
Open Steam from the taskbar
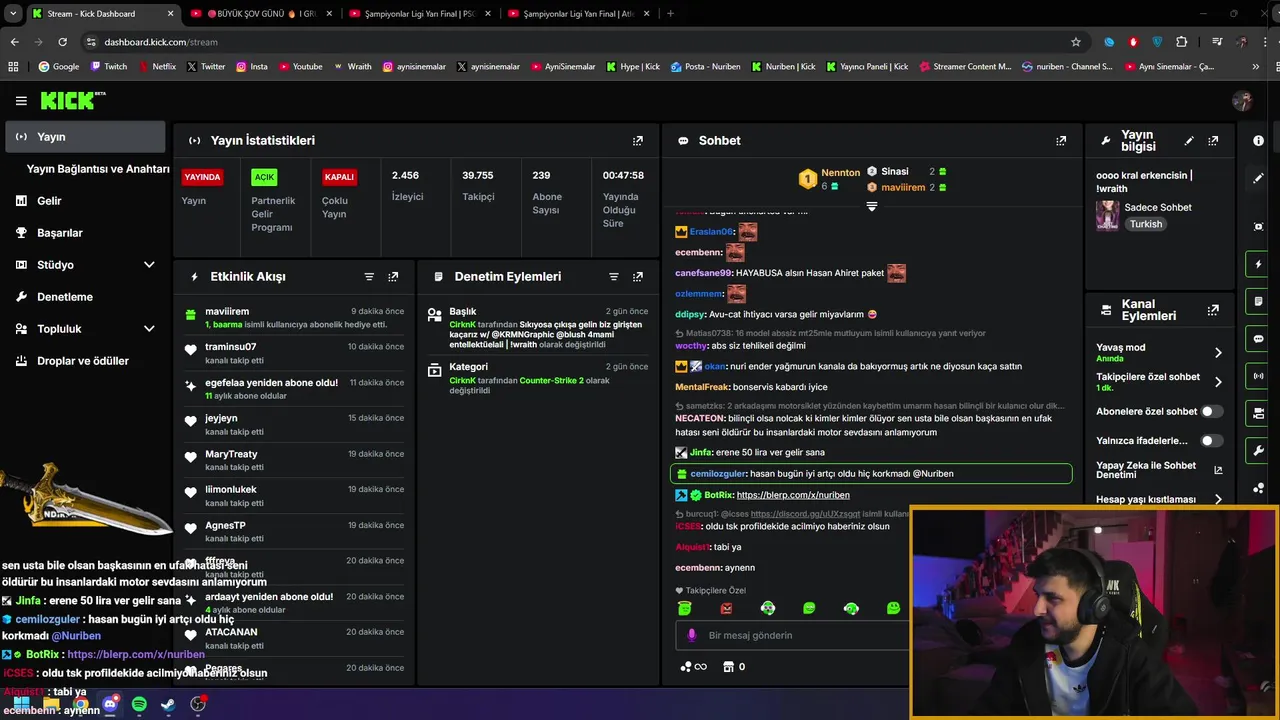[x=168, y=705]
